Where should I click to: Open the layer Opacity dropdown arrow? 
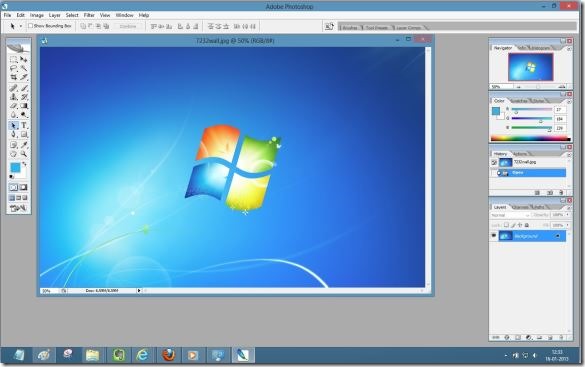point(567,215)
